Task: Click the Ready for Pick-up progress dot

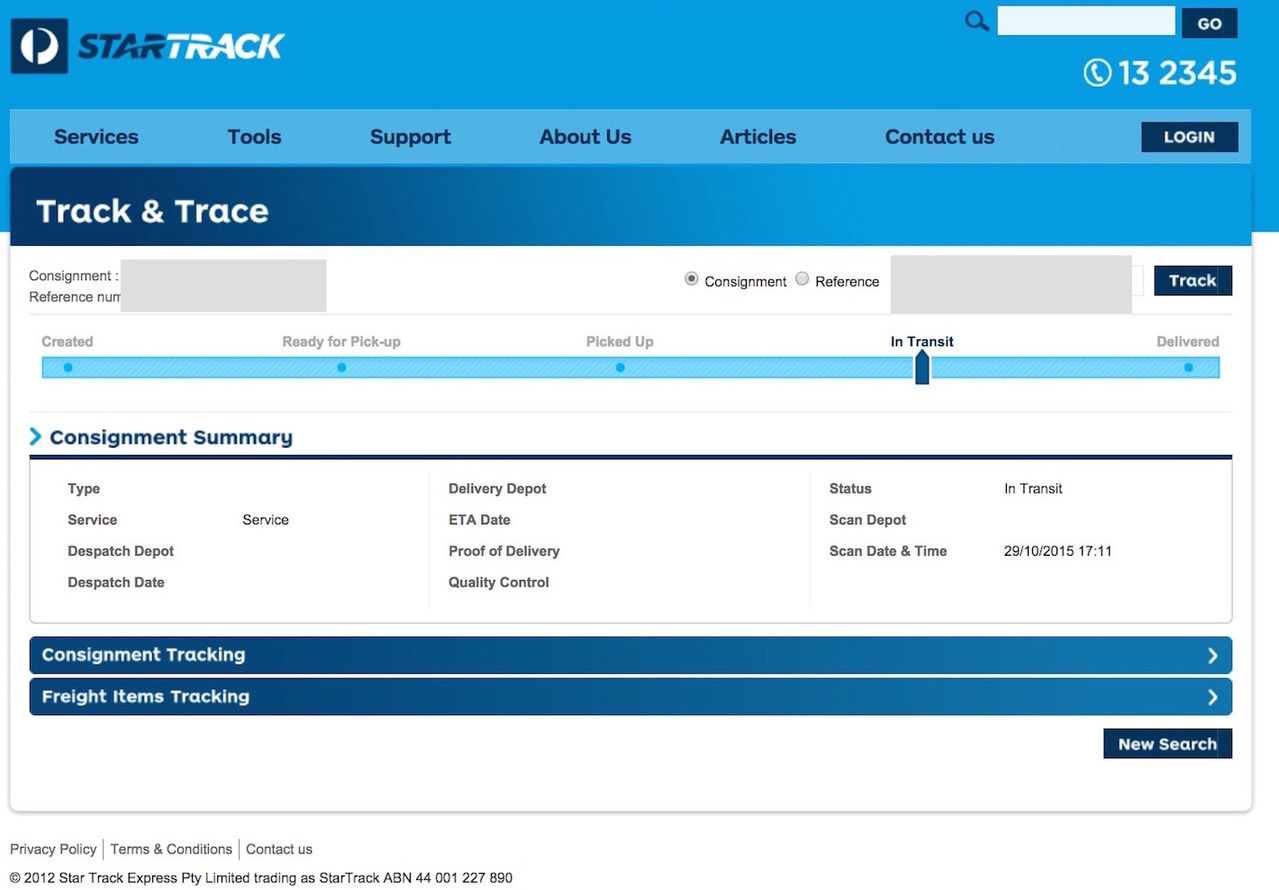Action: click(341, 367)
